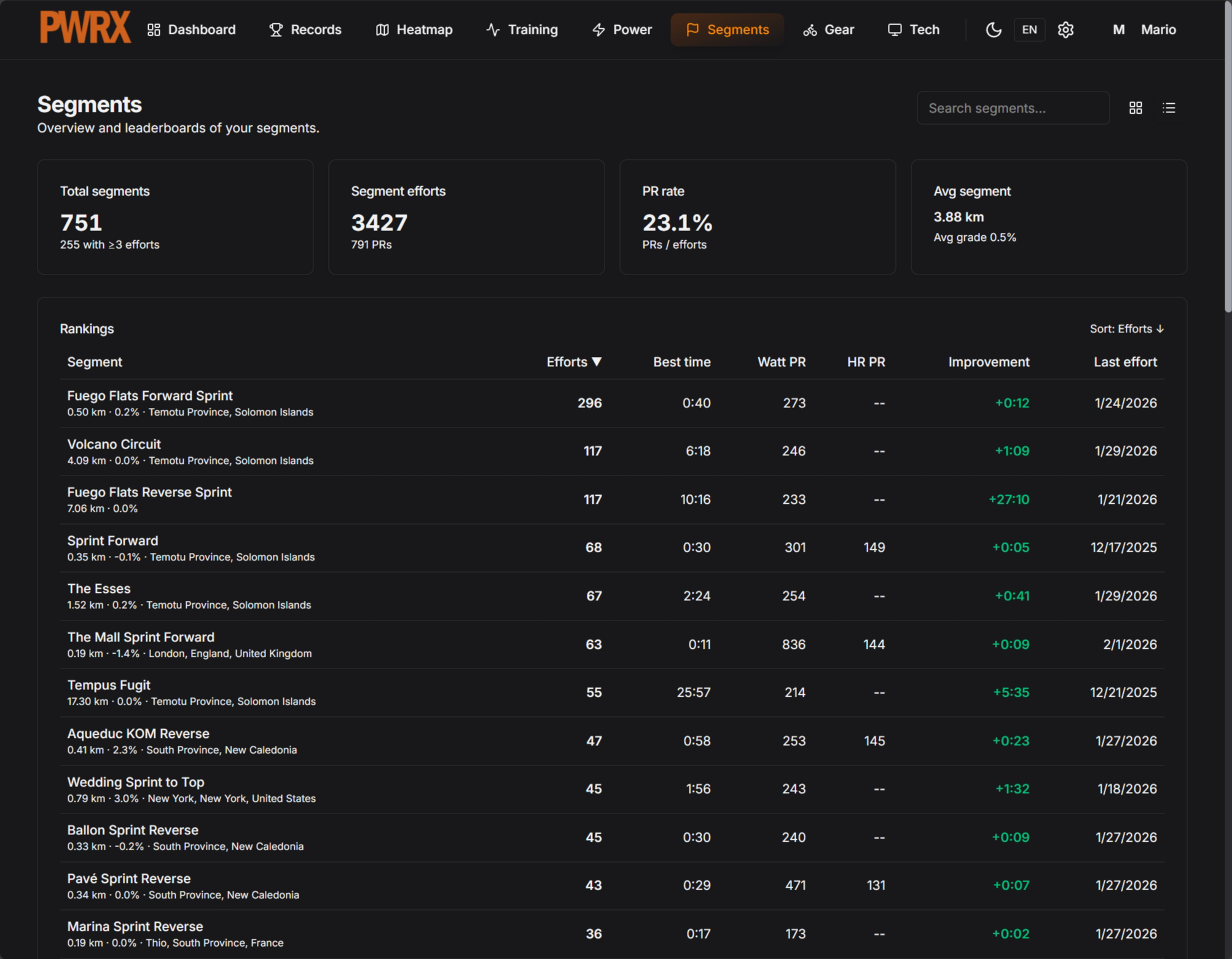
Task: Switch to list view layout
Action: coord(1169,108)
